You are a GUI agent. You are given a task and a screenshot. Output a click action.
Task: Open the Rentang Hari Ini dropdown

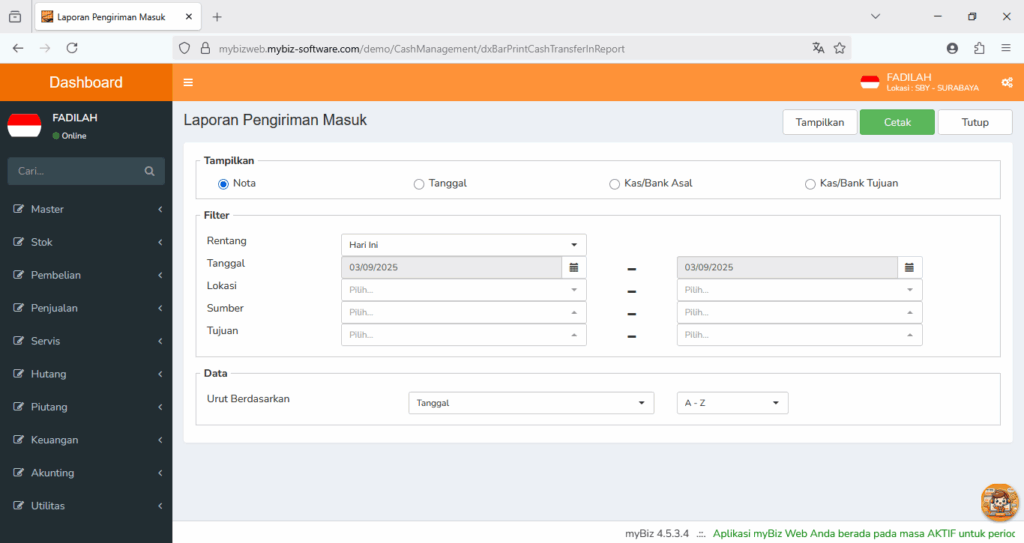coord(464,245)
